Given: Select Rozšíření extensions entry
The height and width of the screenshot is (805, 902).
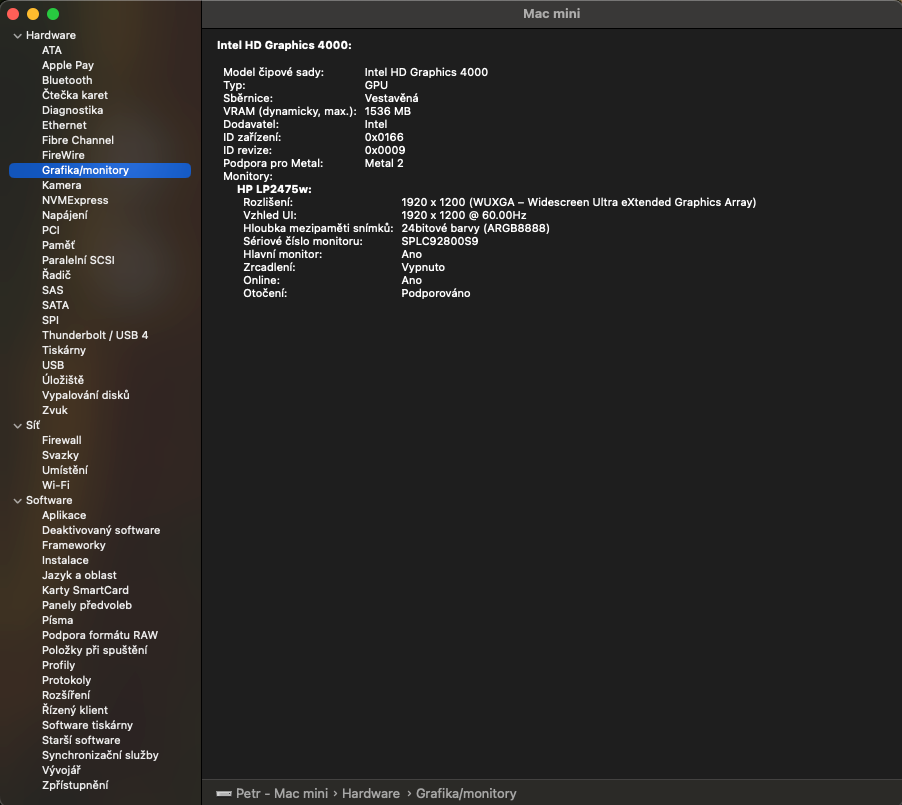Looking at the screenshot, I should pos(66,695).
